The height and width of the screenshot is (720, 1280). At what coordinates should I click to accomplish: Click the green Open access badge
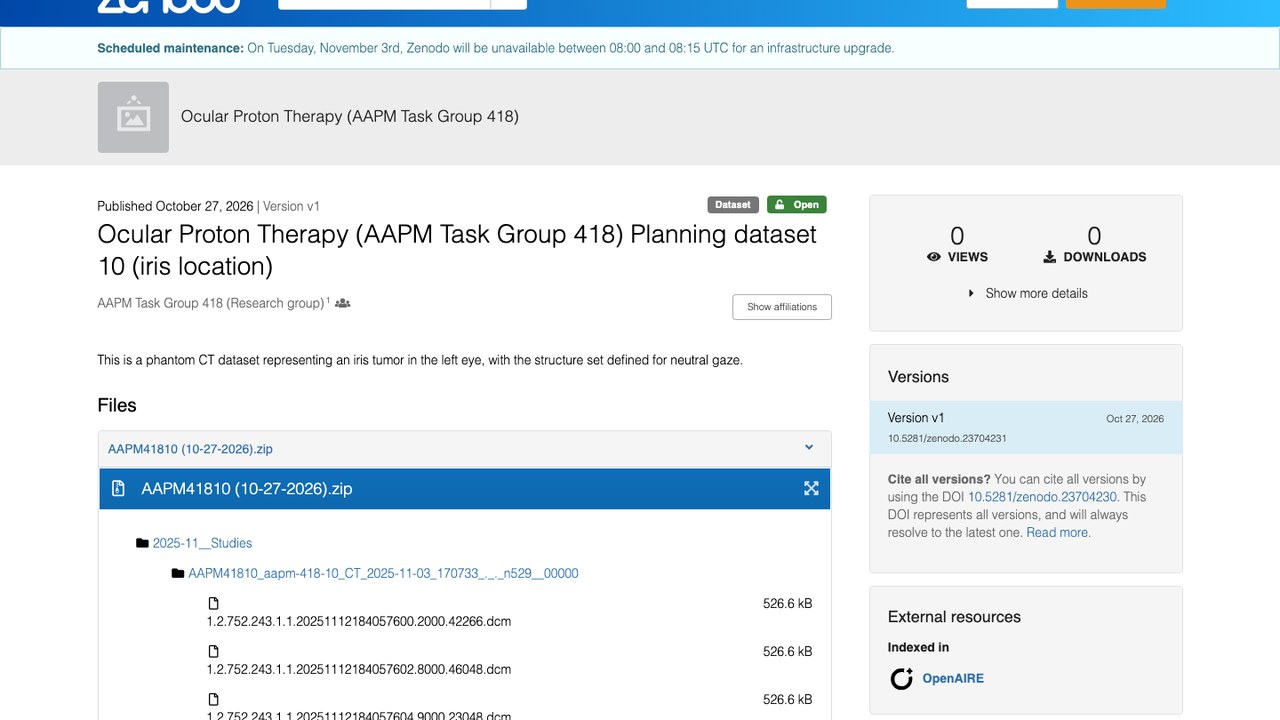[x=797, y=205]
